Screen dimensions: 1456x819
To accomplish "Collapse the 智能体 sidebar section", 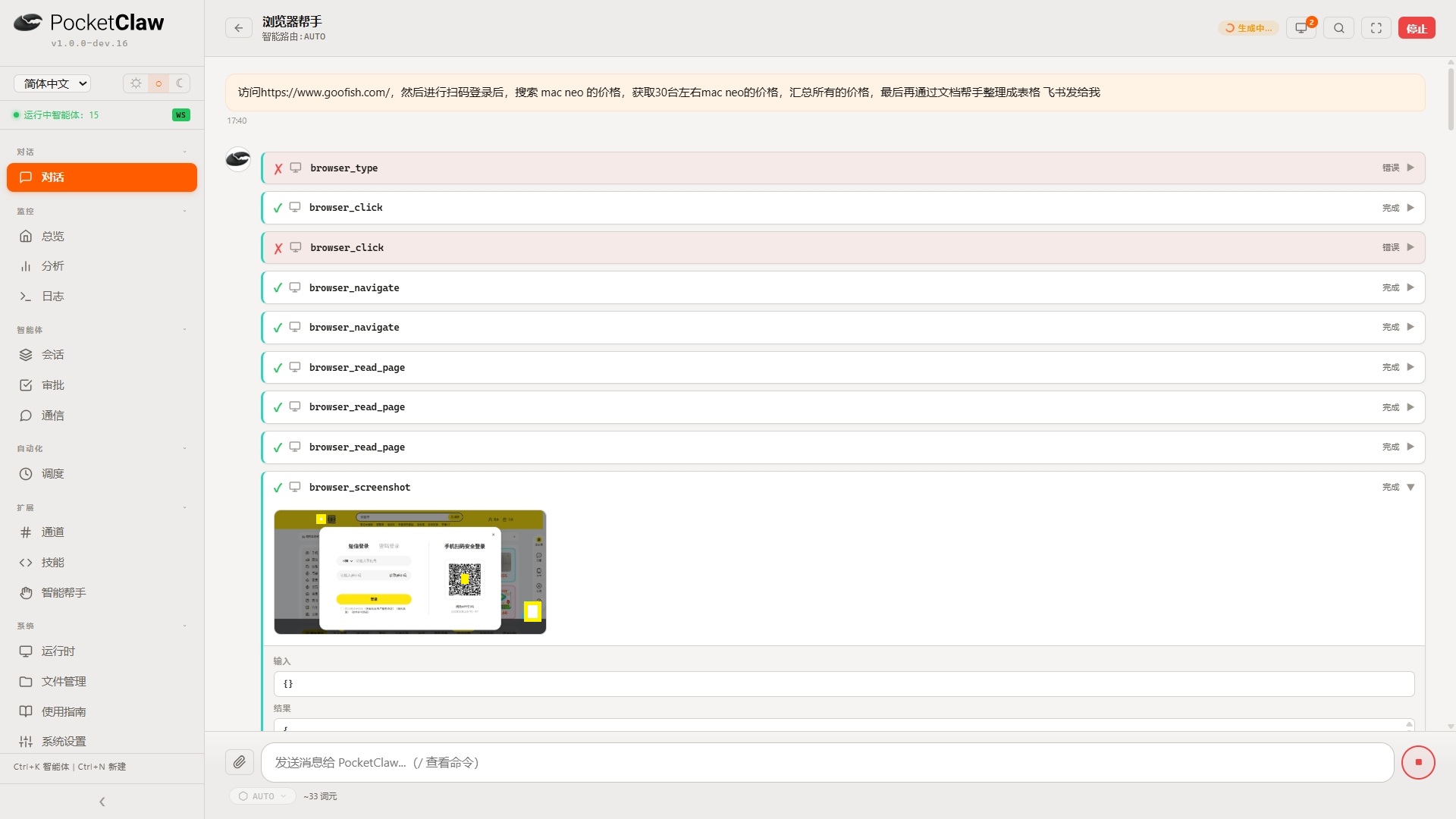I will point(184,330).
